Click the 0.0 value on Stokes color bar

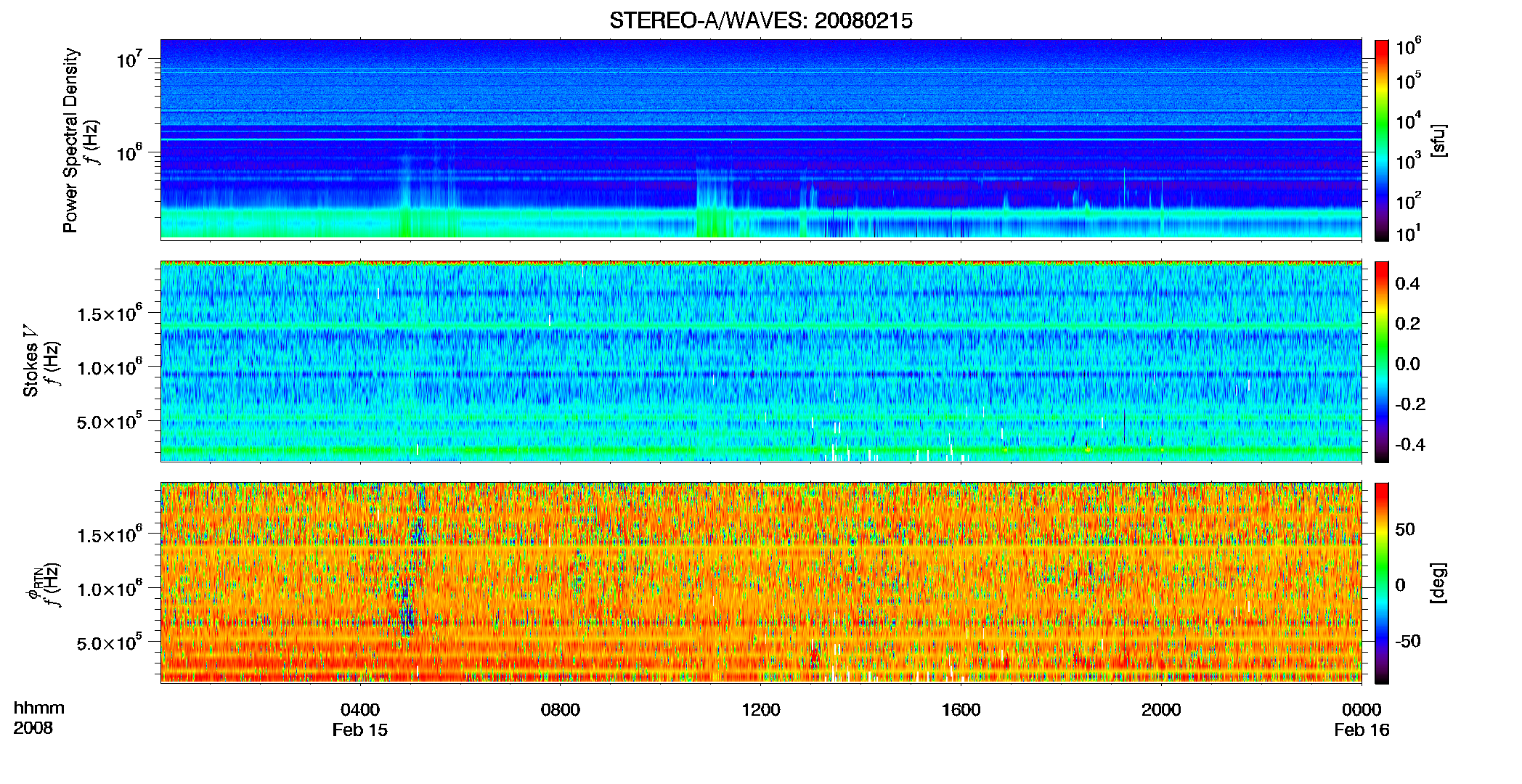point(1407,364)
